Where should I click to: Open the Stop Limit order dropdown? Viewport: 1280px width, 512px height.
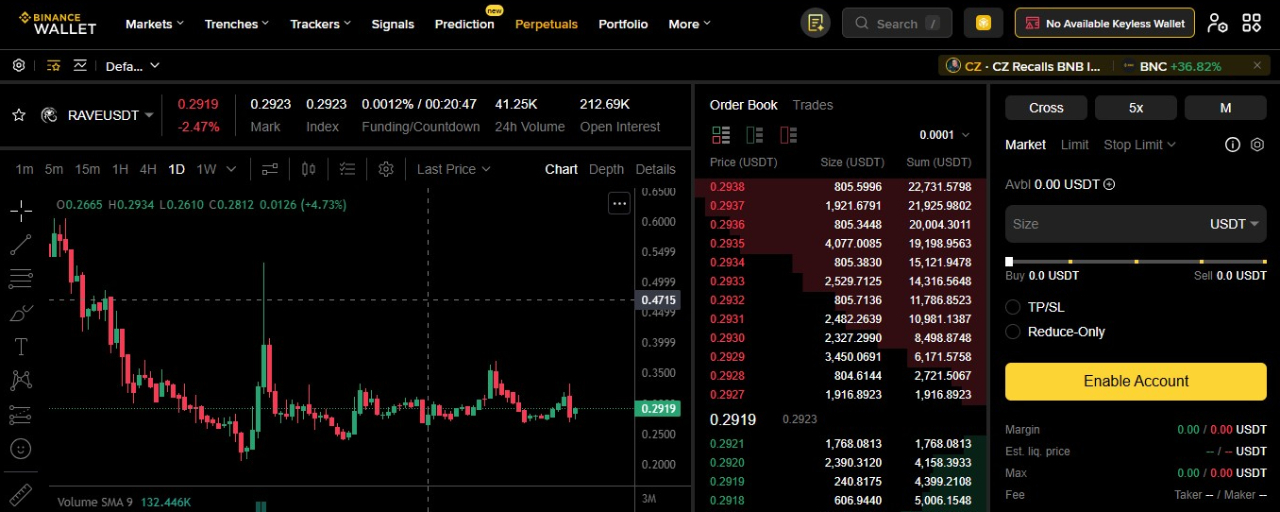[x=1139, y=145]
